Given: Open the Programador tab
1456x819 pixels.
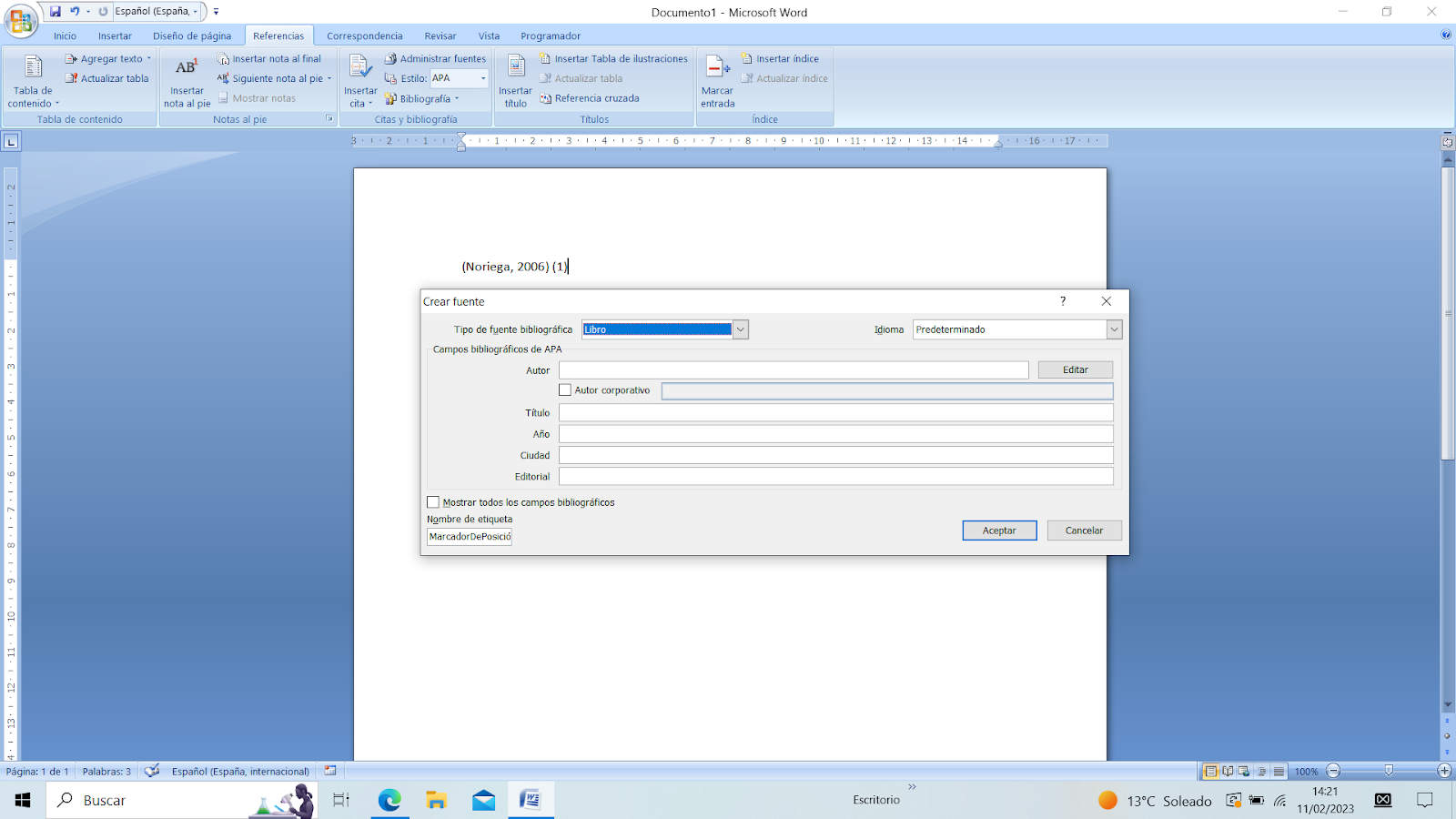Looking at the screenshot, I should click(550, 35).
